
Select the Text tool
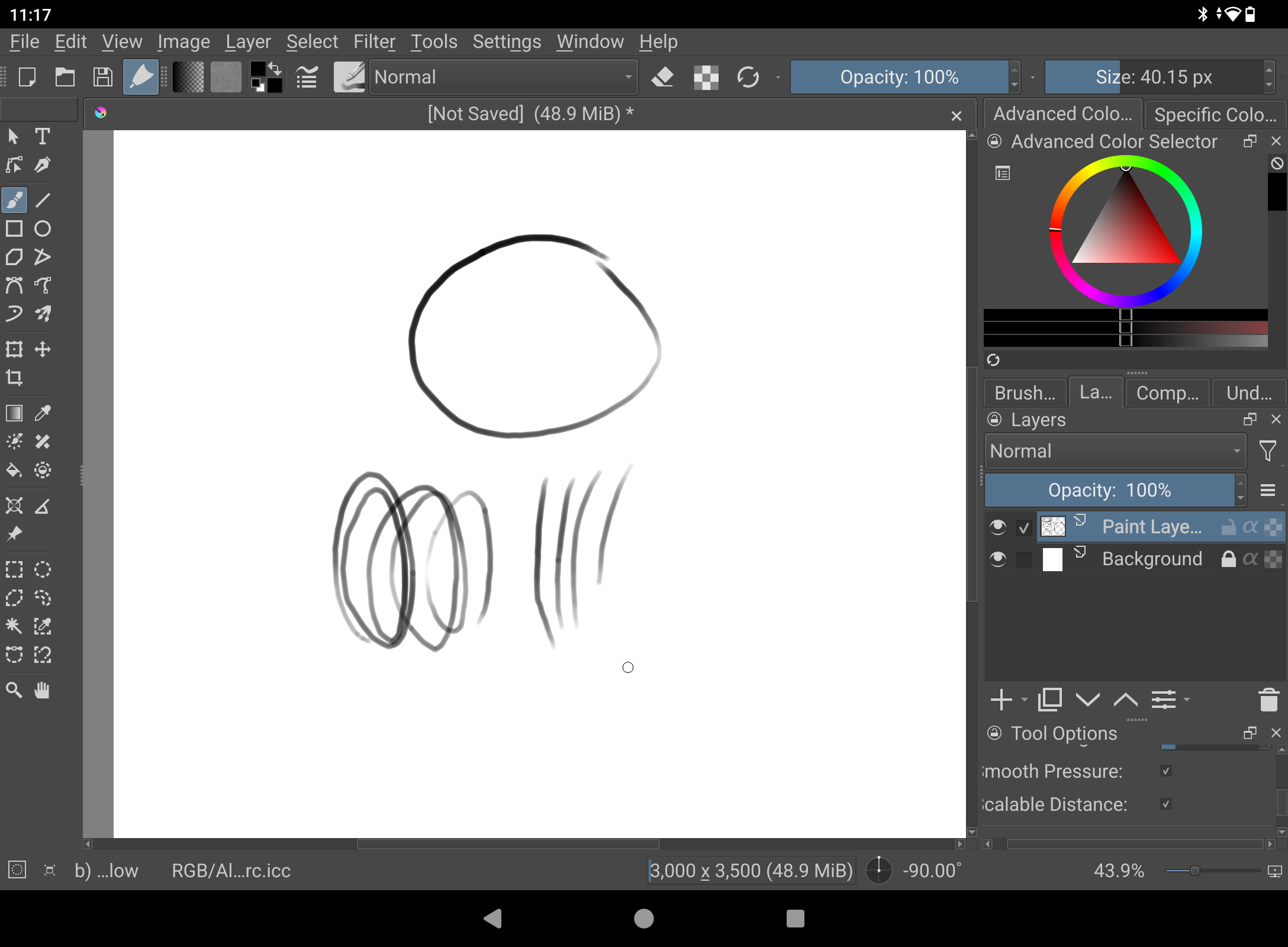(x=42, y=137)
